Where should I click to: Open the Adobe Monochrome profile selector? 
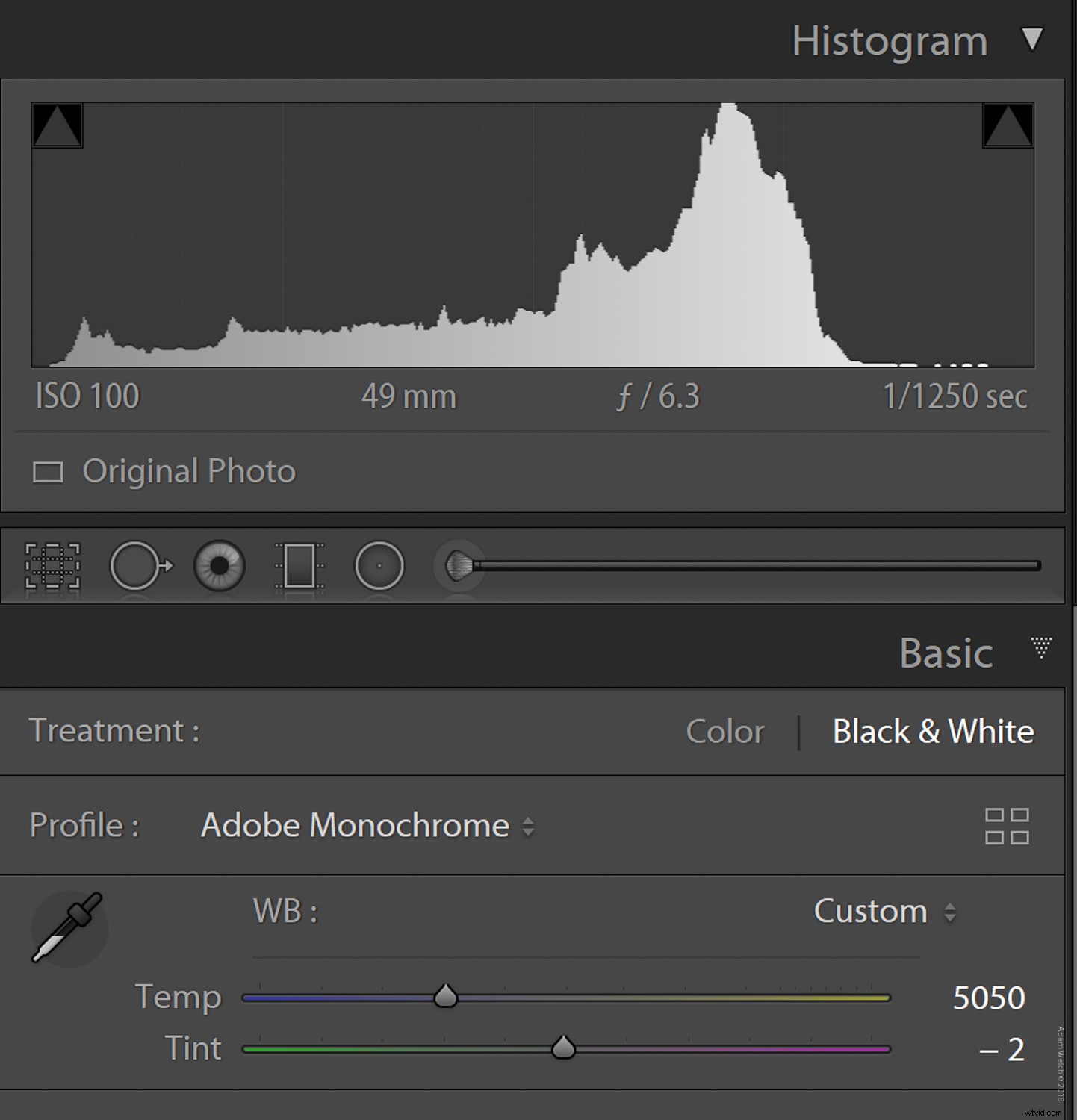[365, 826]
